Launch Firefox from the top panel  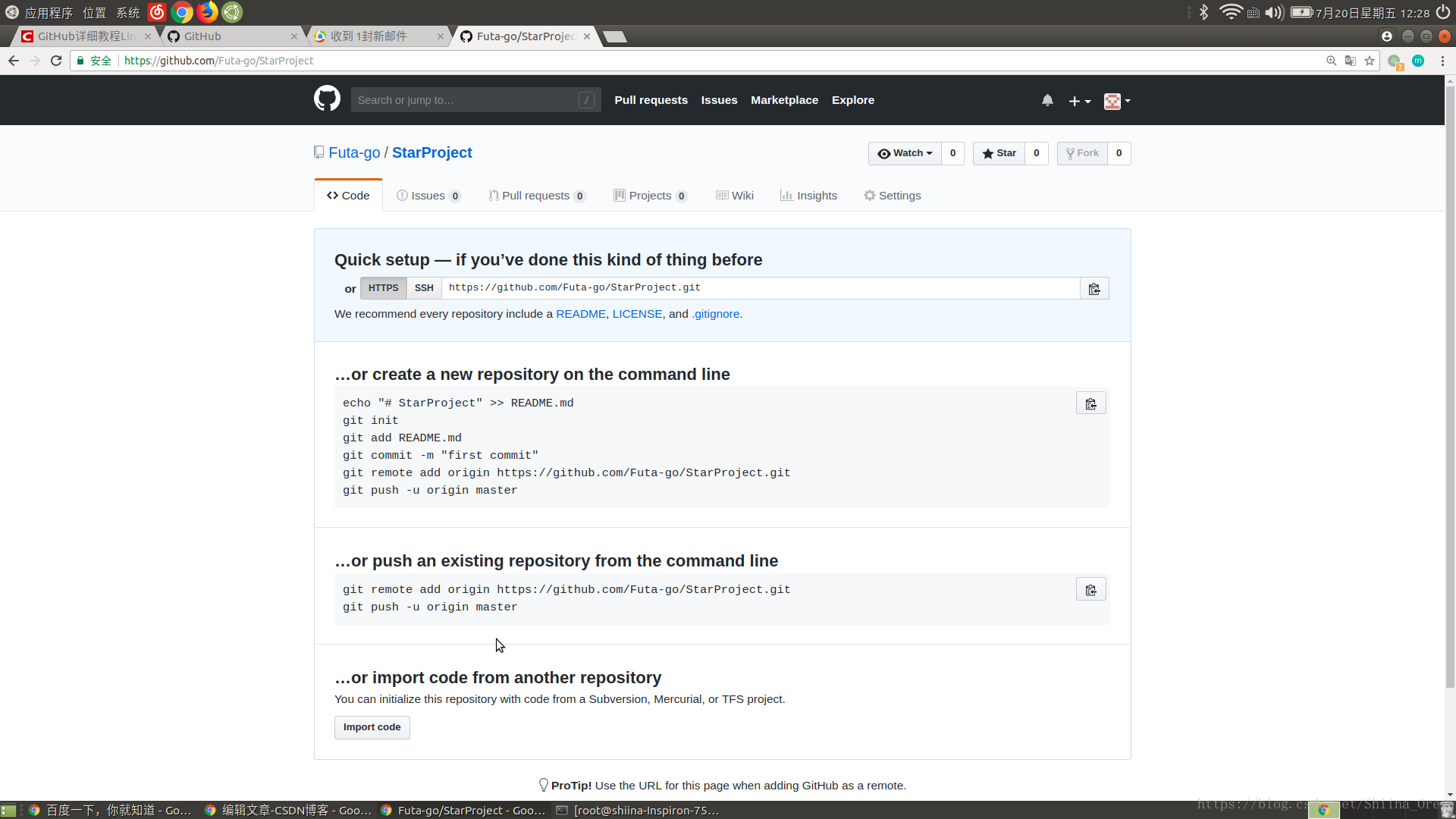207,12
